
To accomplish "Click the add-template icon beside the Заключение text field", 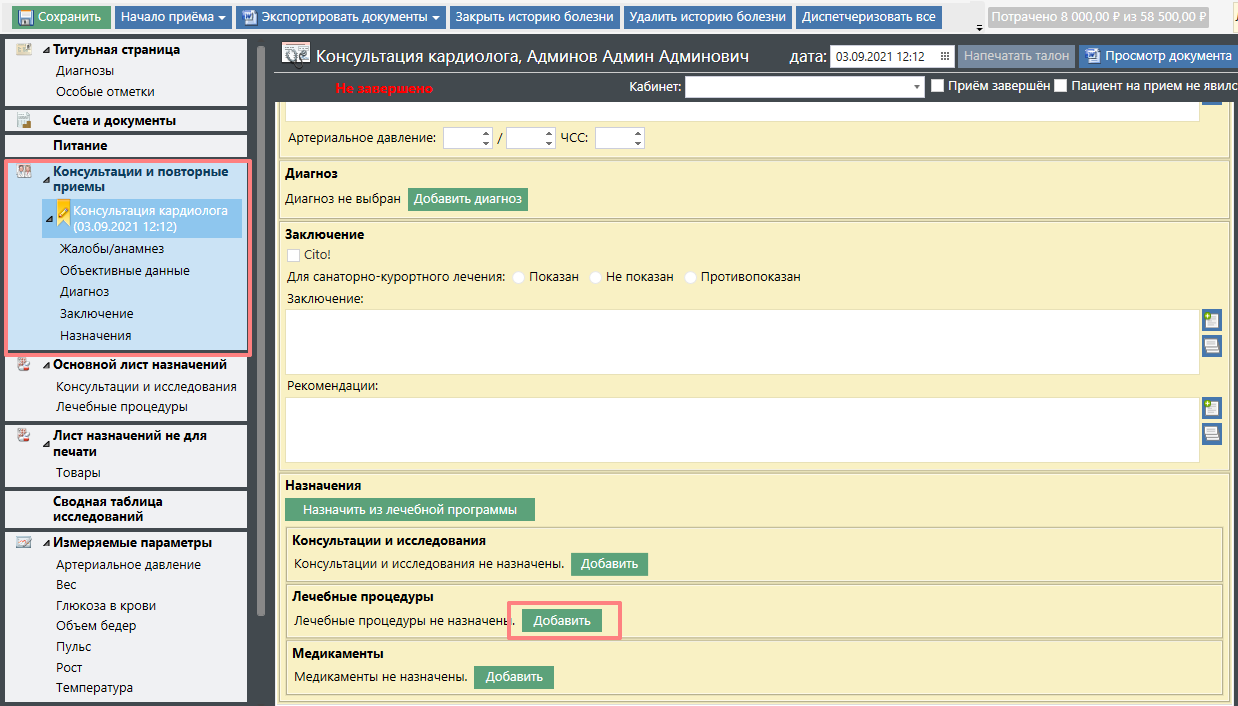I will pyautogui.click(x=1211, y=321).
